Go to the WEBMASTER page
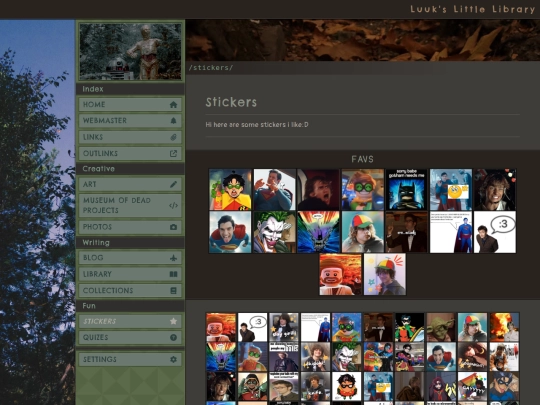This screenshot has width=540, height=405. pyautogui.click(x=130, y=121)
